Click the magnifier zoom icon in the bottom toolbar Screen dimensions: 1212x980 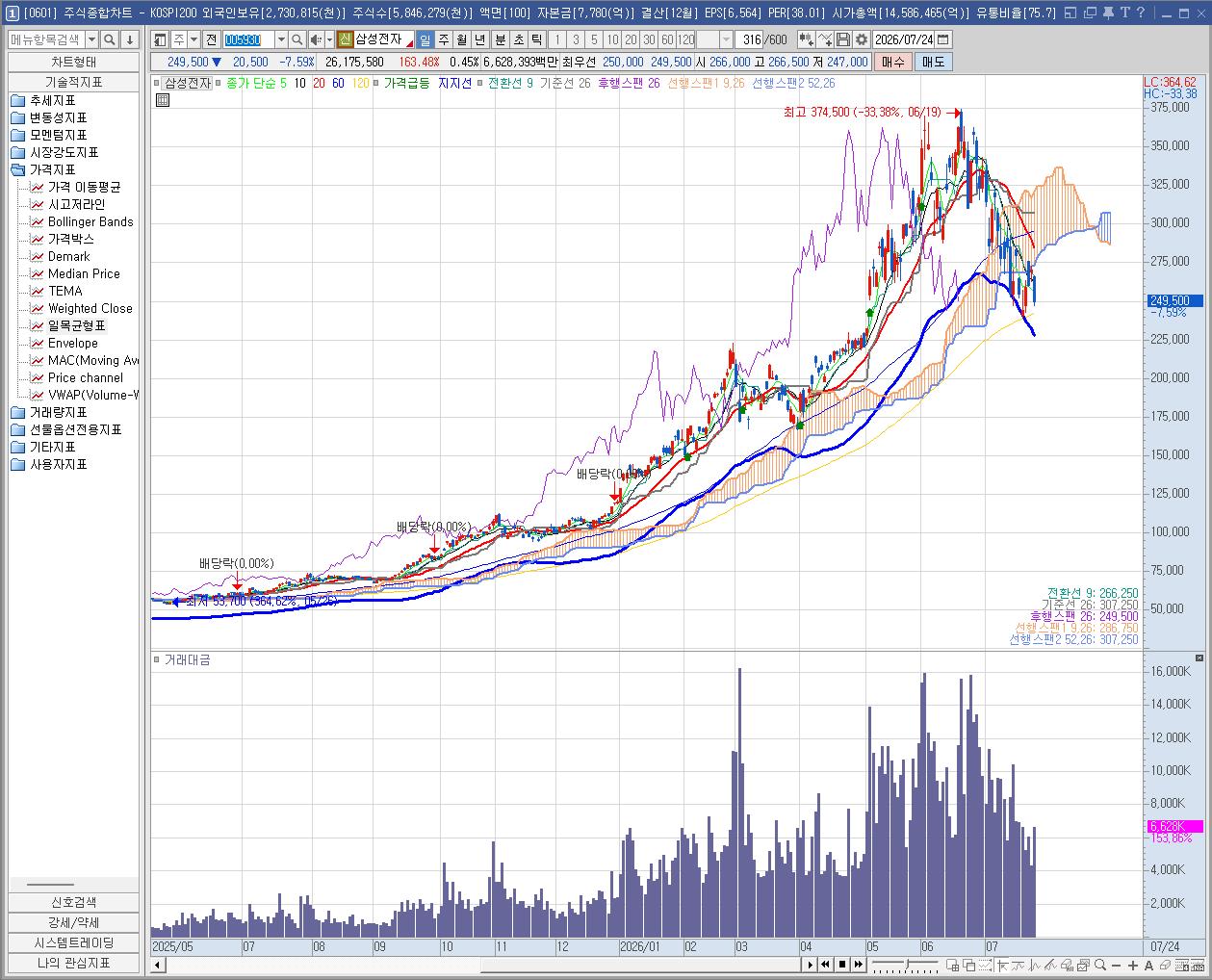point(1100,965)
